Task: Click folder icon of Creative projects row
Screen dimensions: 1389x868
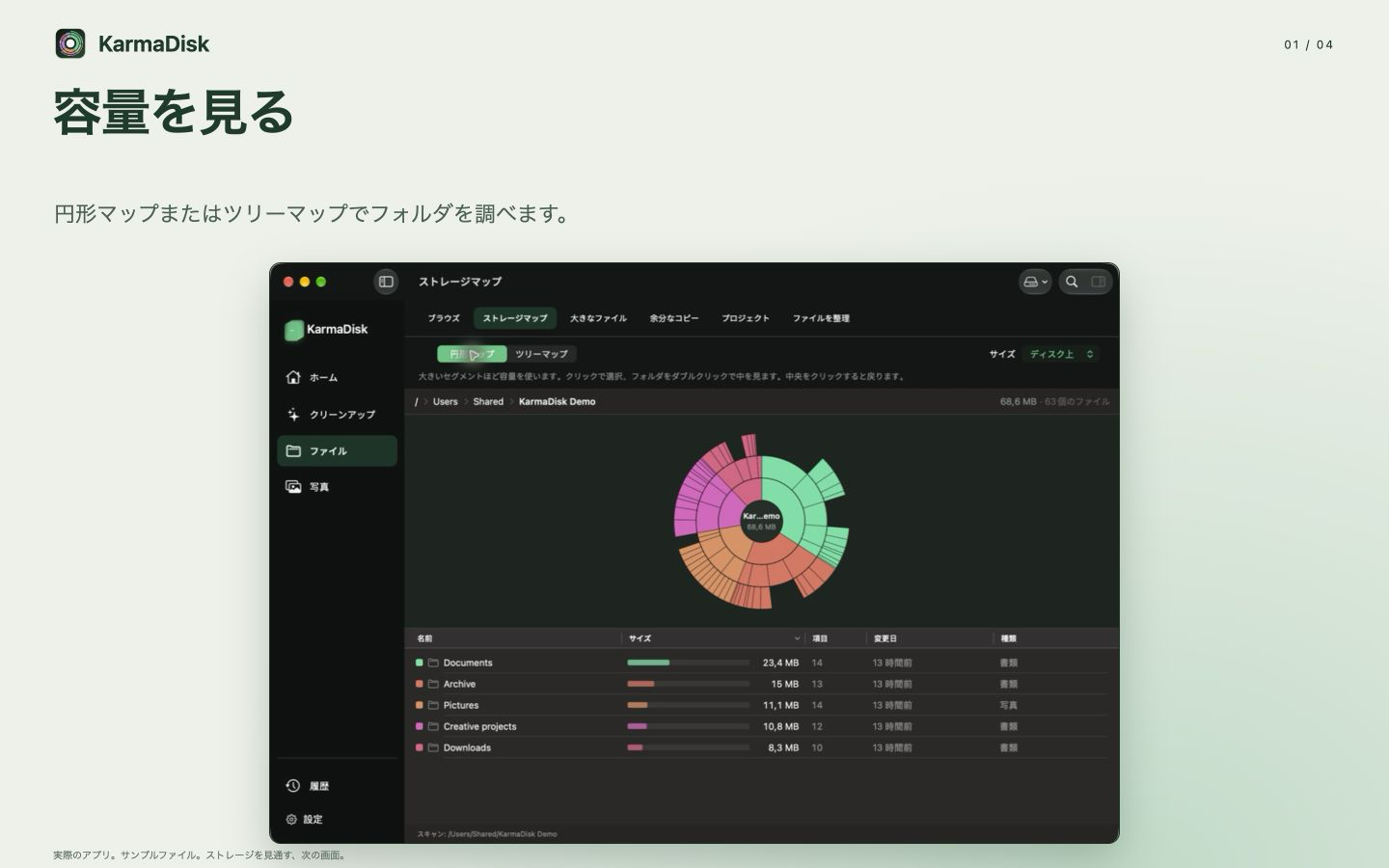Action: coord(433,726)
